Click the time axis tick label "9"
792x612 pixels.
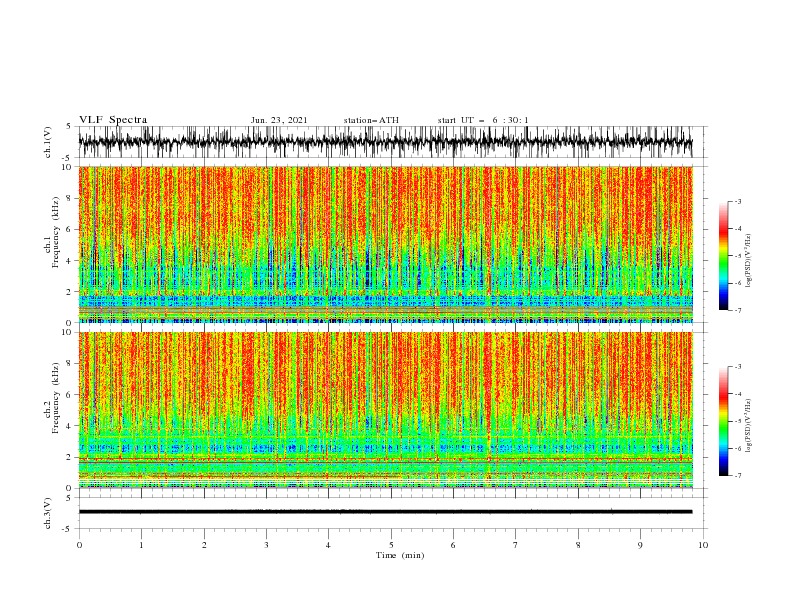(640, 545)
